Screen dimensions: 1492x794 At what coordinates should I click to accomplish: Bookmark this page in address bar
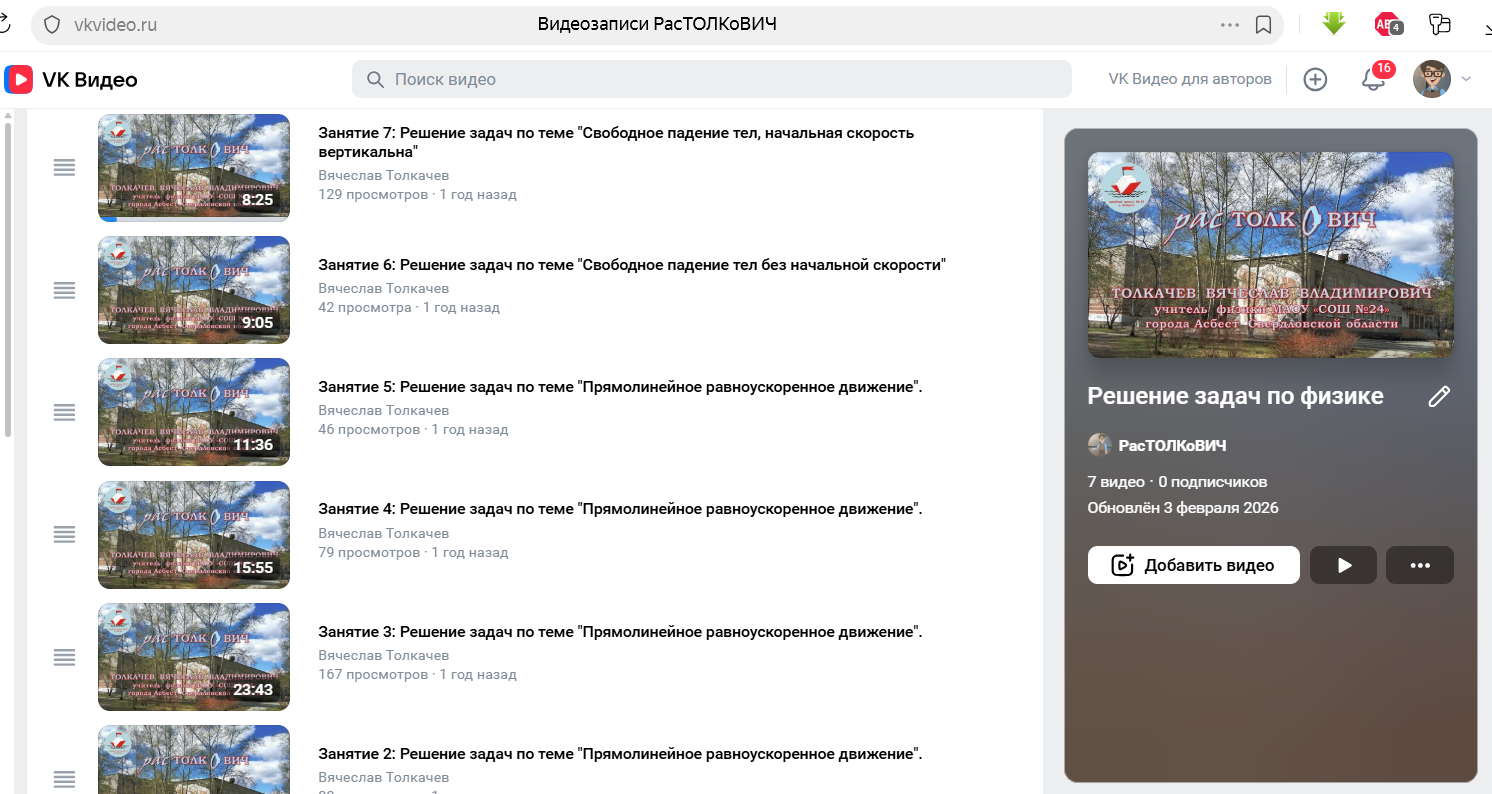click(x=1263, y=25)
